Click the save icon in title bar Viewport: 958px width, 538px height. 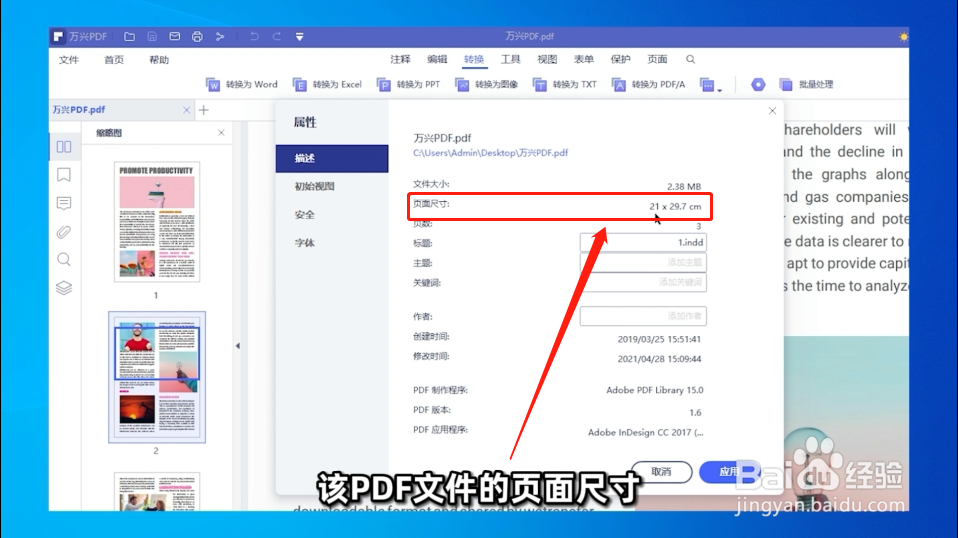click(x=152, y=37)
